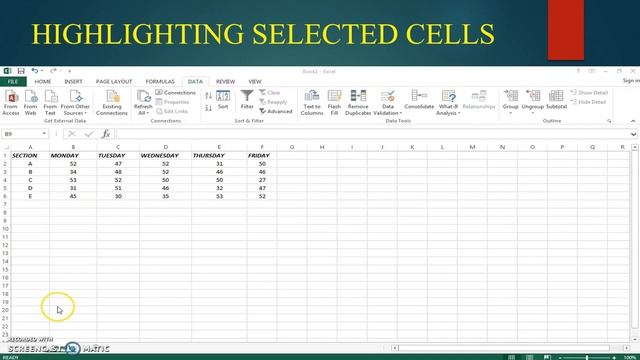Select cell with SECTION header
Image resolution: width=640 pixels, height=360 pixels.
(30, 156)
